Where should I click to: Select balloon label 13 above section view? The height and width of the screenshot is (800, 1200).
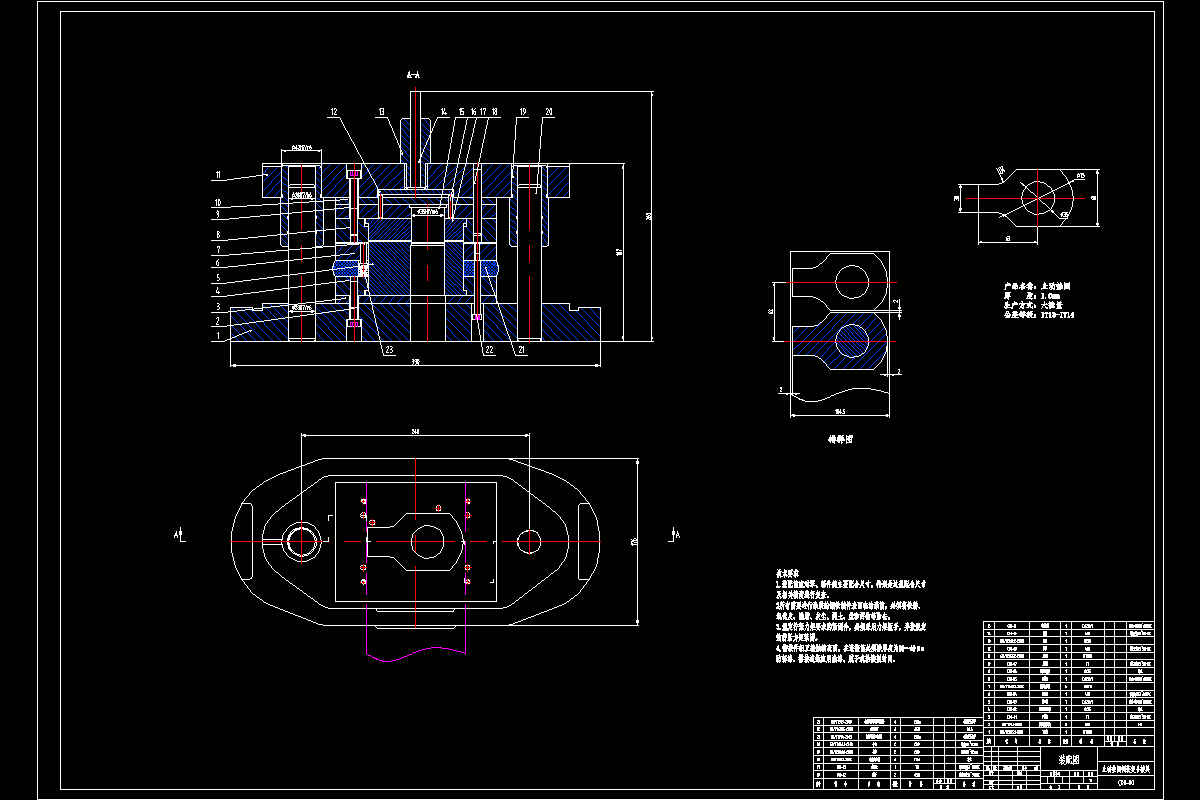[382, 112]
